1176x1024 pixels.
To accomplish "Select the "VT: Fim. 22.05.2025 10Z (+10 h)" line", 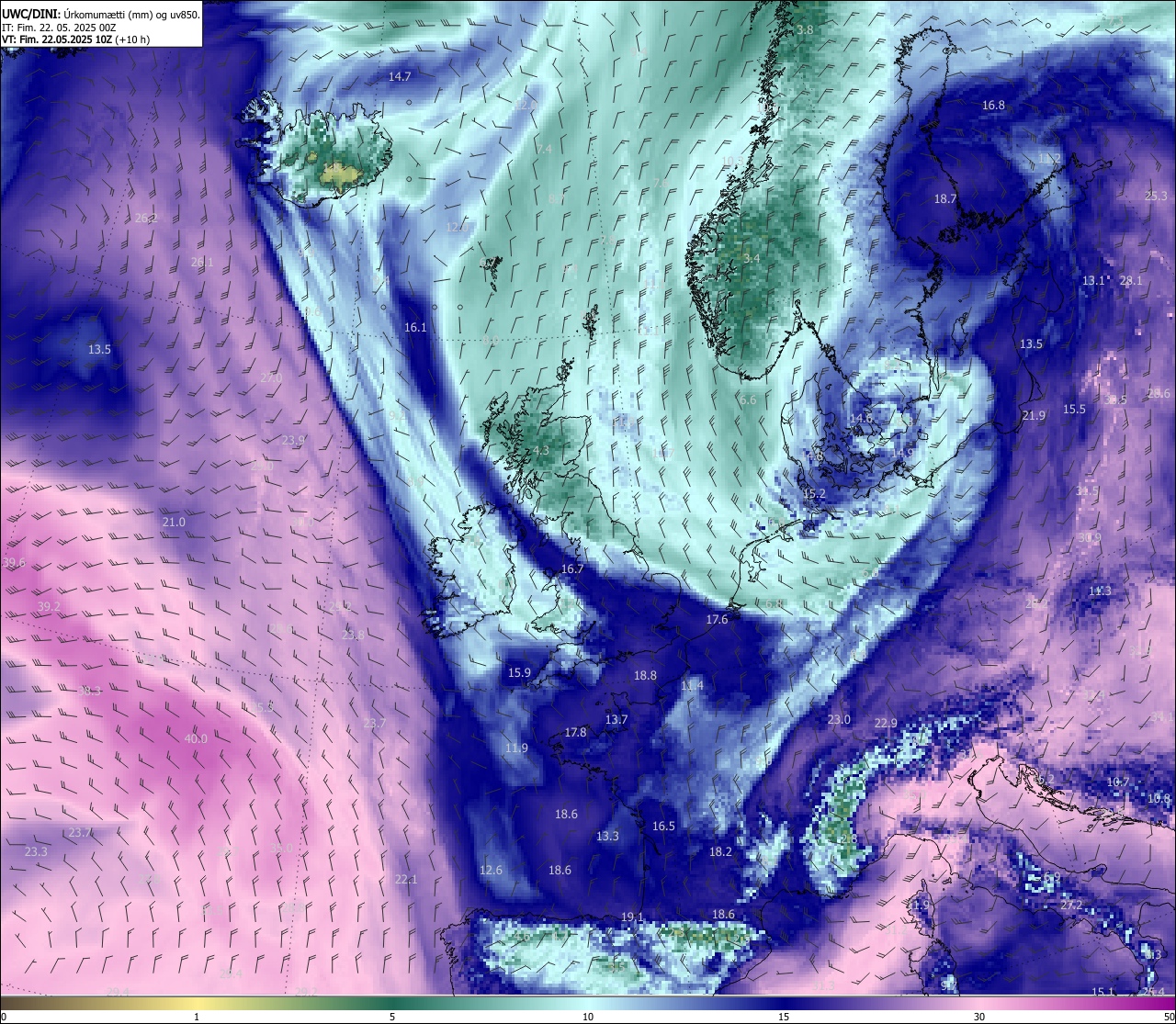I will 76,39.
